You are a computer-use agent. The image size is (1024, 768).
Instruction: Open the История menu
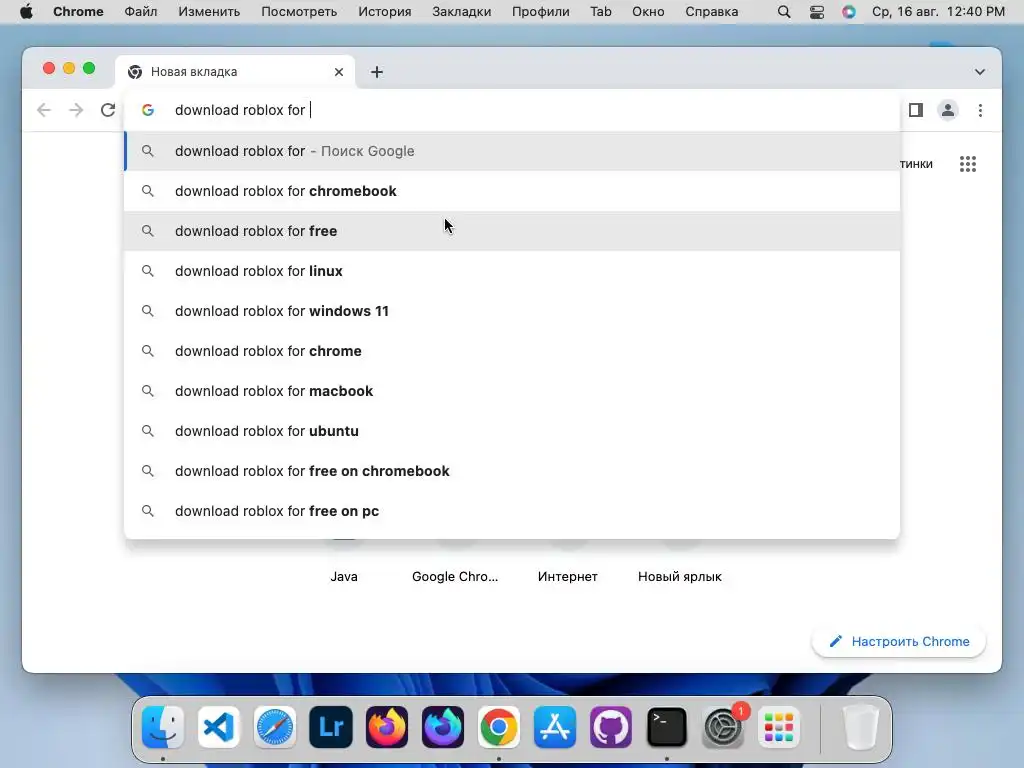385,12
